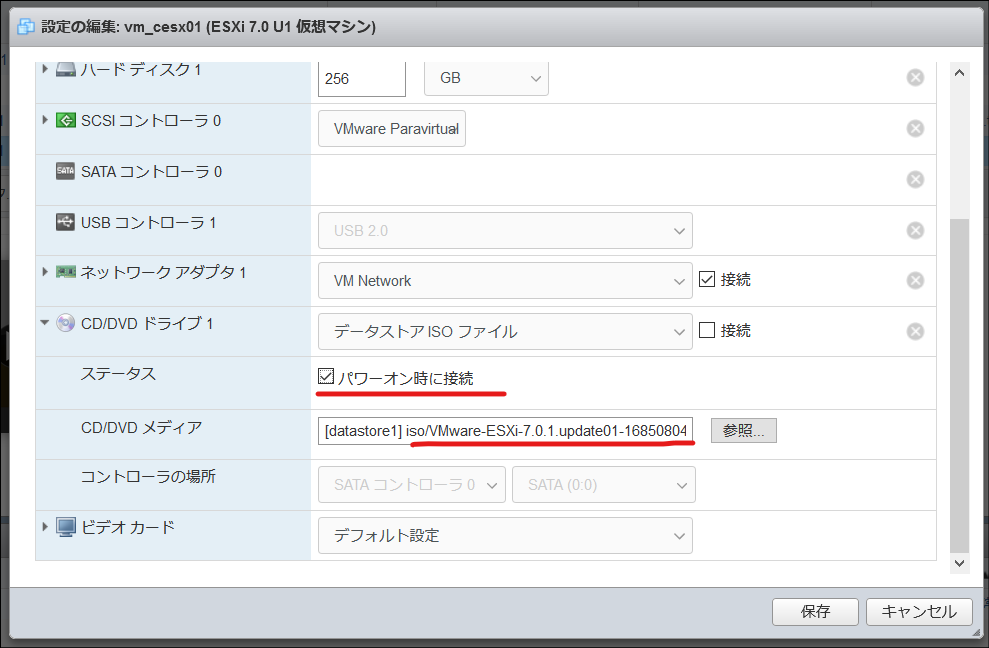This screenshot has width=989, height=648.
Task: Remove ネットワーク アダプタ 1 with its X icon
Action: point(915,280)
